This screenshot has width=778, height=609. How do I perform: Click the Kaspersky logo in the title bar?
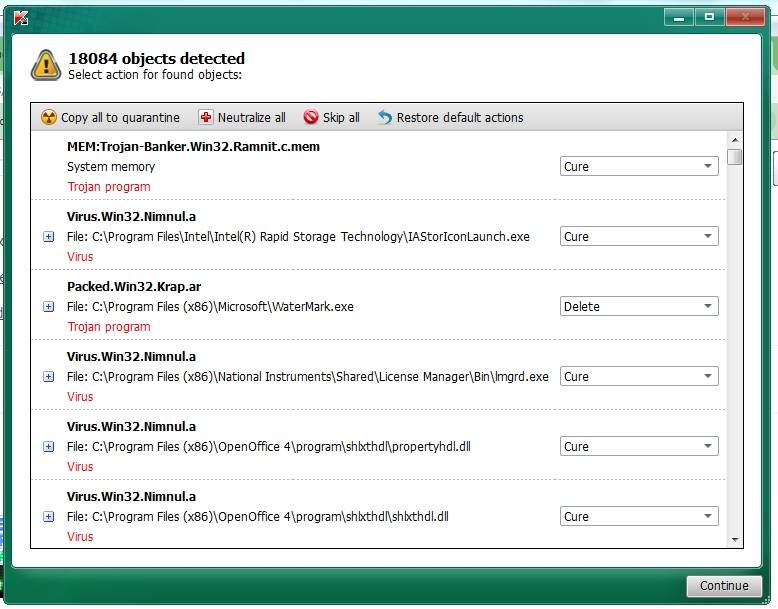click(x=20, y=17)
